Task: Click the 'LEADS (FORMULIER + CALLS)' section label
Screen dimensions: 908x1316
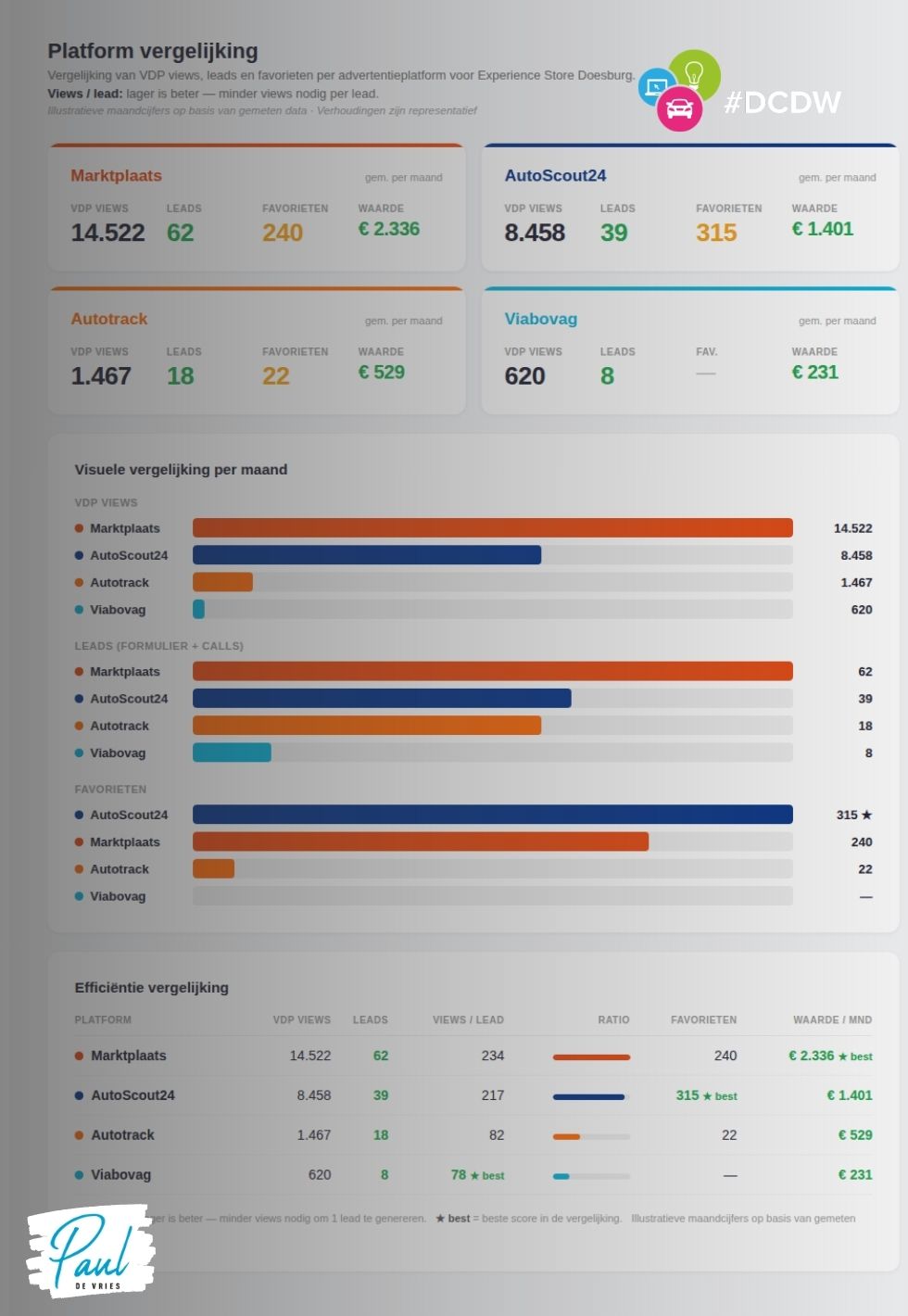Action: point(158,646)
